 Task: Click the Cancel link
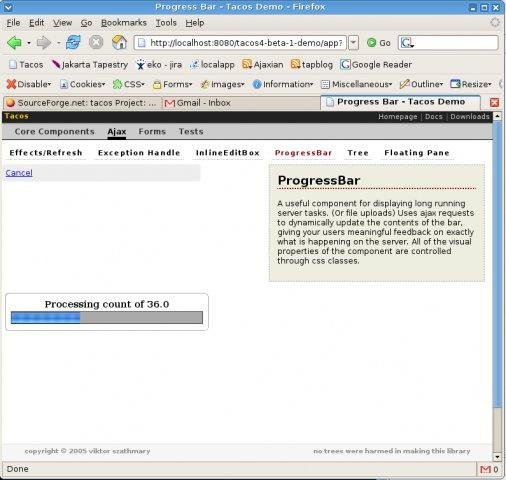(19, 173)
